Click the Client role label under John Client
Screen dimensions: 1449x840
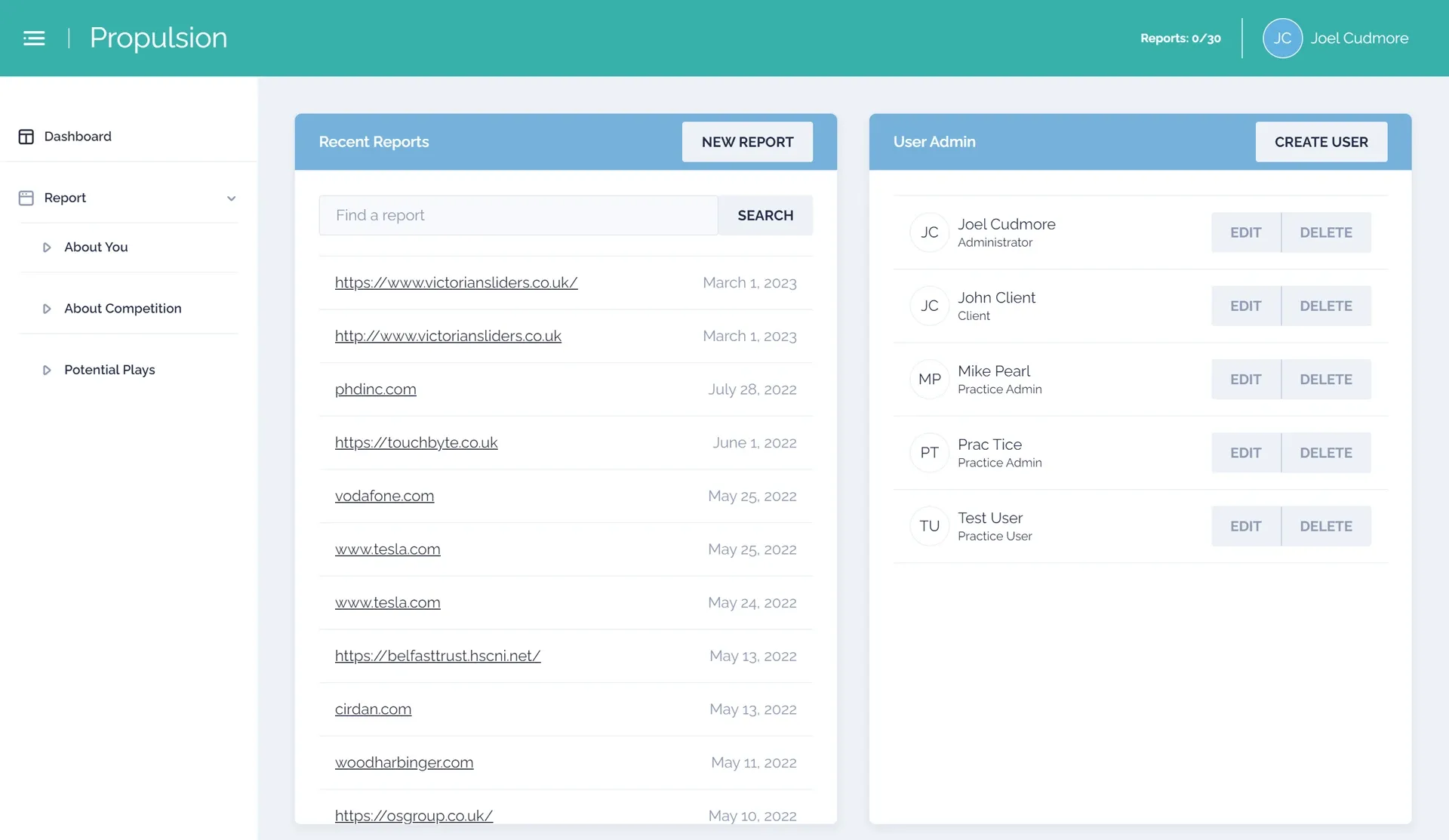(x=974, y=315)
